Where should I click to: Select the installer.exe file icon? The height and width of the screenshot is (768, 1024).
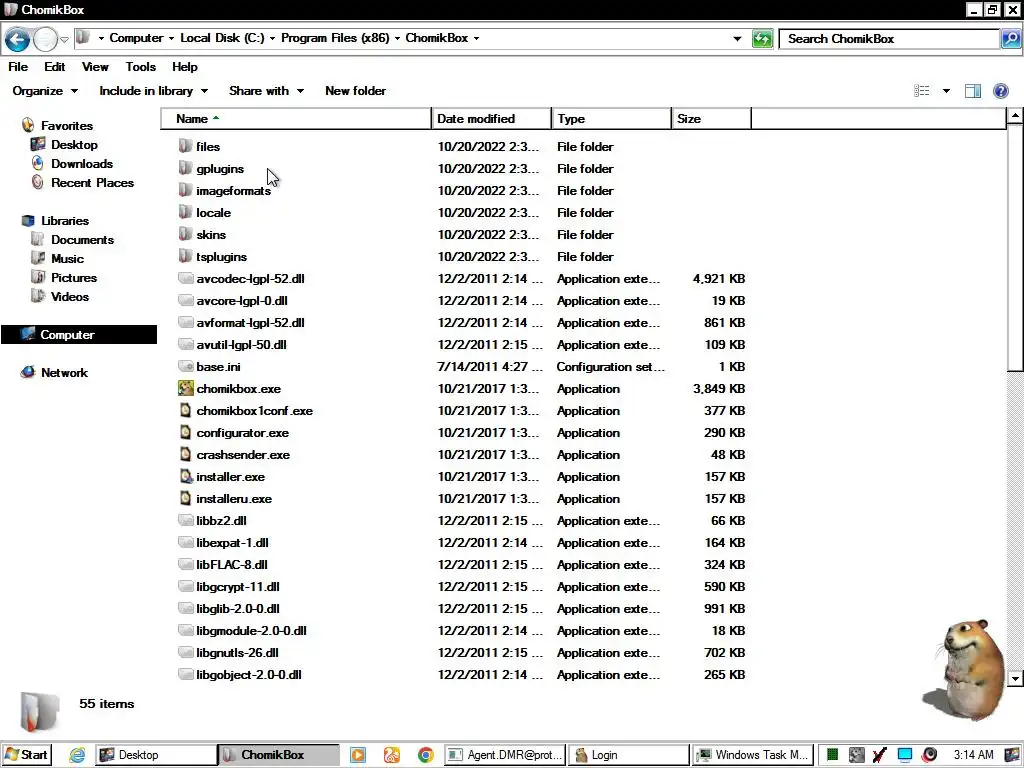[185, 477]
